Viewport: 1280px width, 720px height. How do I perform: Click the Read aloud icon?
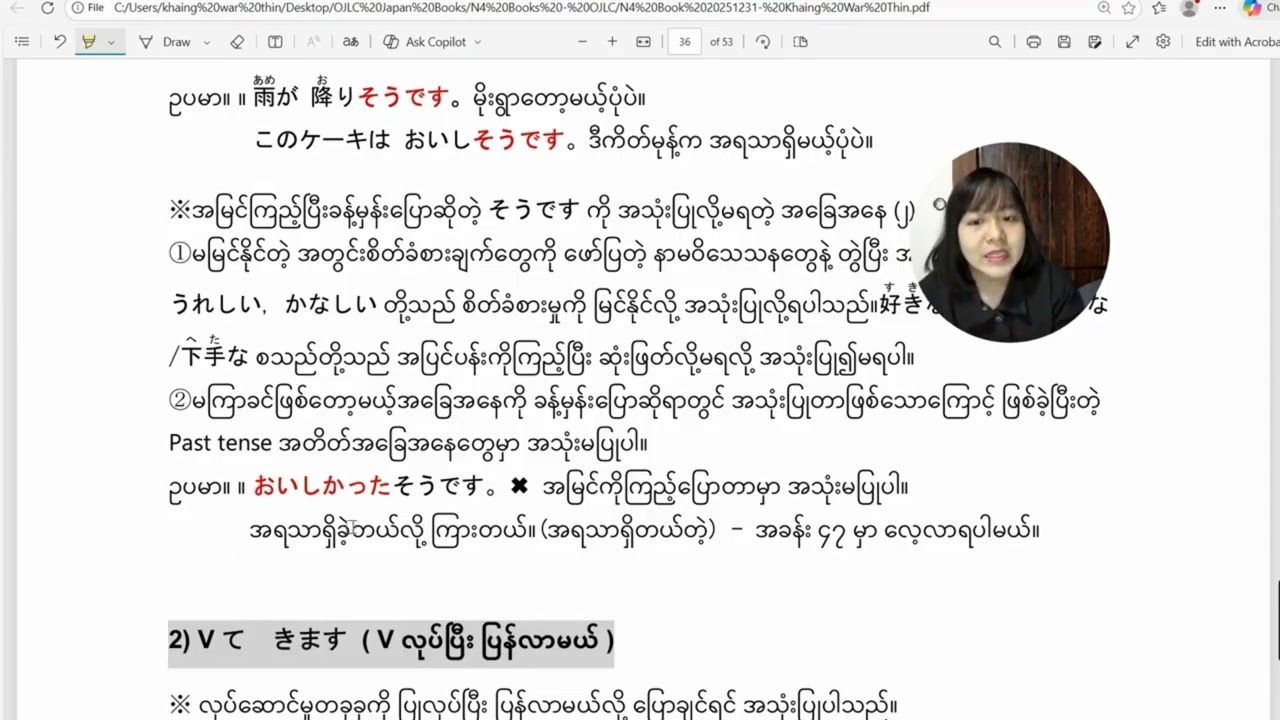pyautogui.click(x=313, y=42)
